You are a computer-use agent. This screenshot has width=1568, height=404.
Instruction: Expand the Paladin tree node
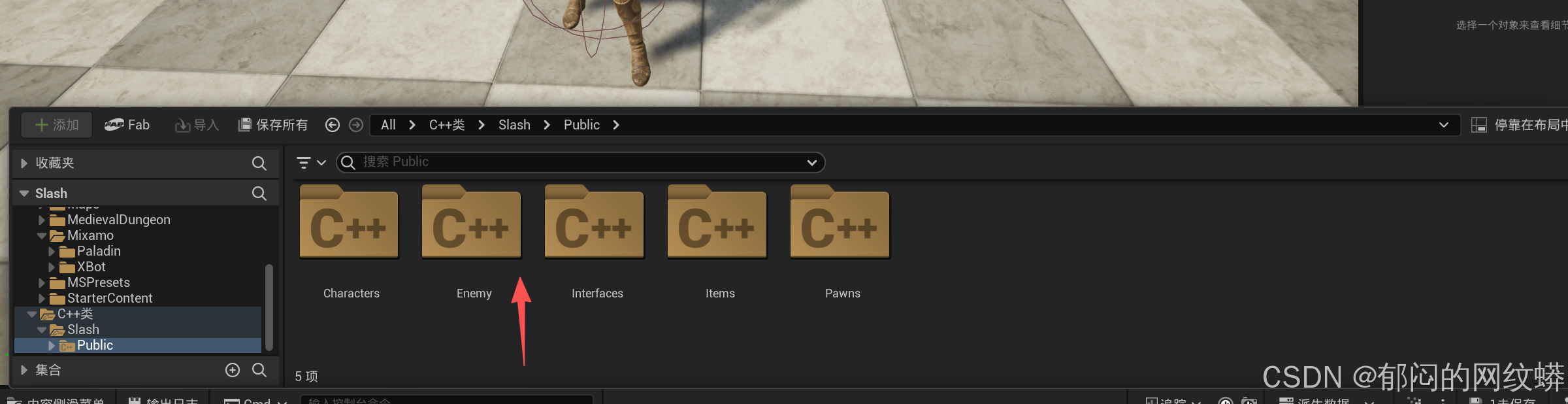click(x=52, y=251)
